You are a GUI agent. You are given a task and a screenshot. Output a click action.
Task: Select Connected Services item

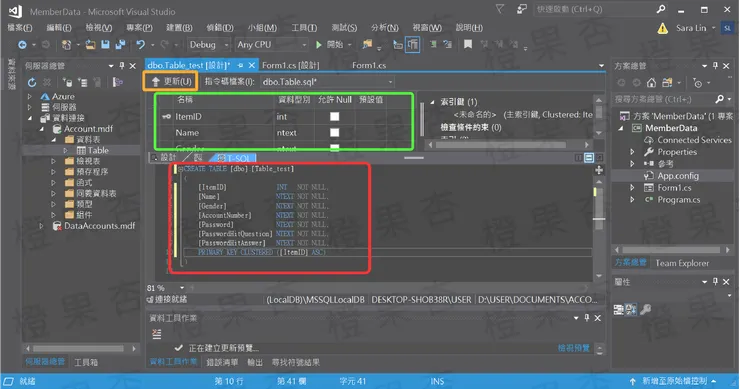click(694, 140)
